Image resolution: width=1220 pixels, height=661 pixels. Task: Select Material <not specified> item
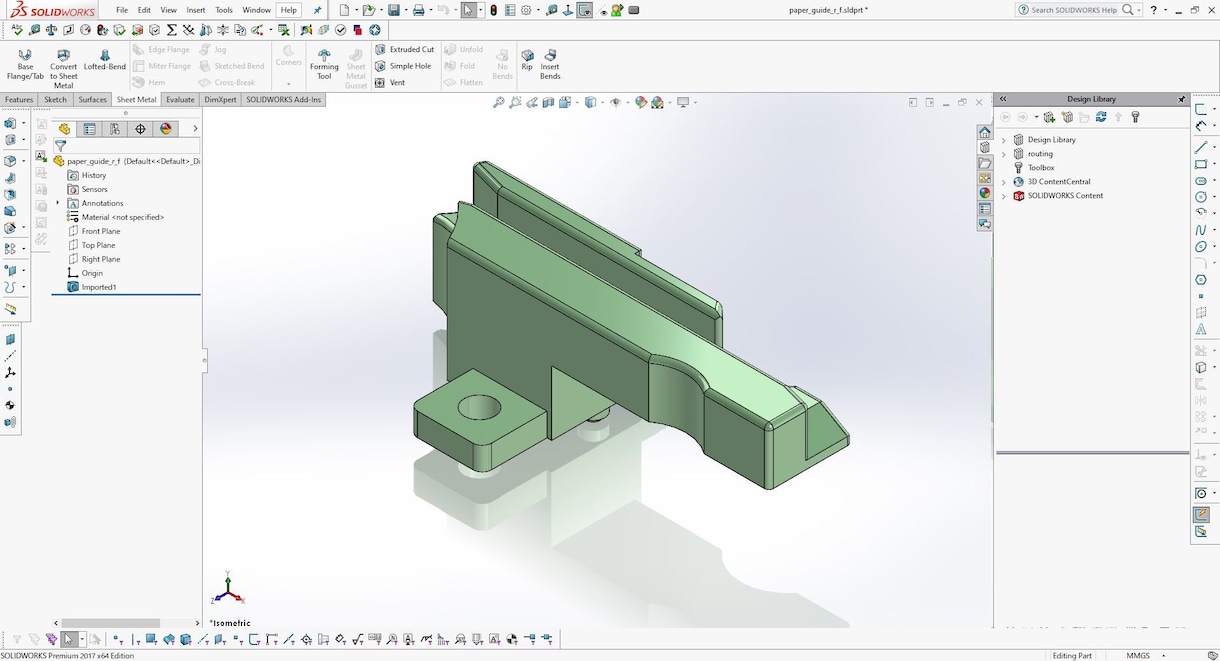coord(115,217)
